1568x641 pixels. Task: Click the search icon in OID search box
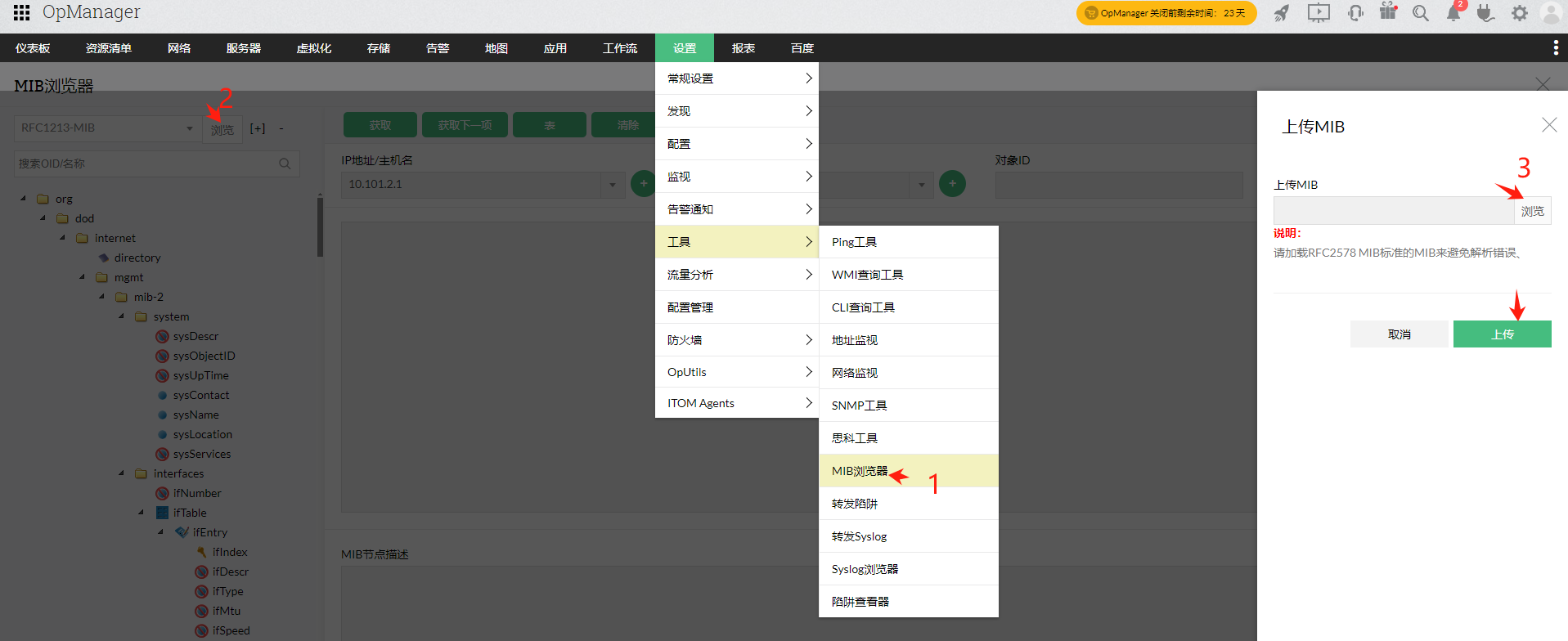[x=285, y=164]
